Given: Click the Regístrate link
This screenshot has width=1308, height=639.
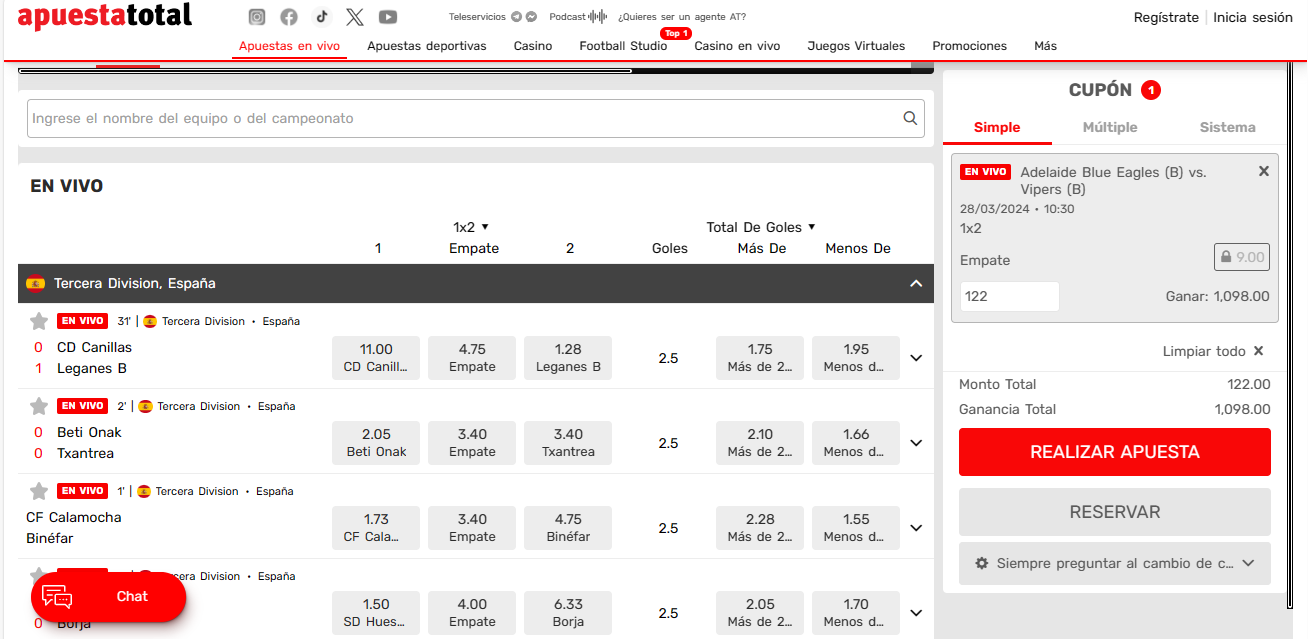Looking at the screenshot, I should click(x=1166, y=17).
